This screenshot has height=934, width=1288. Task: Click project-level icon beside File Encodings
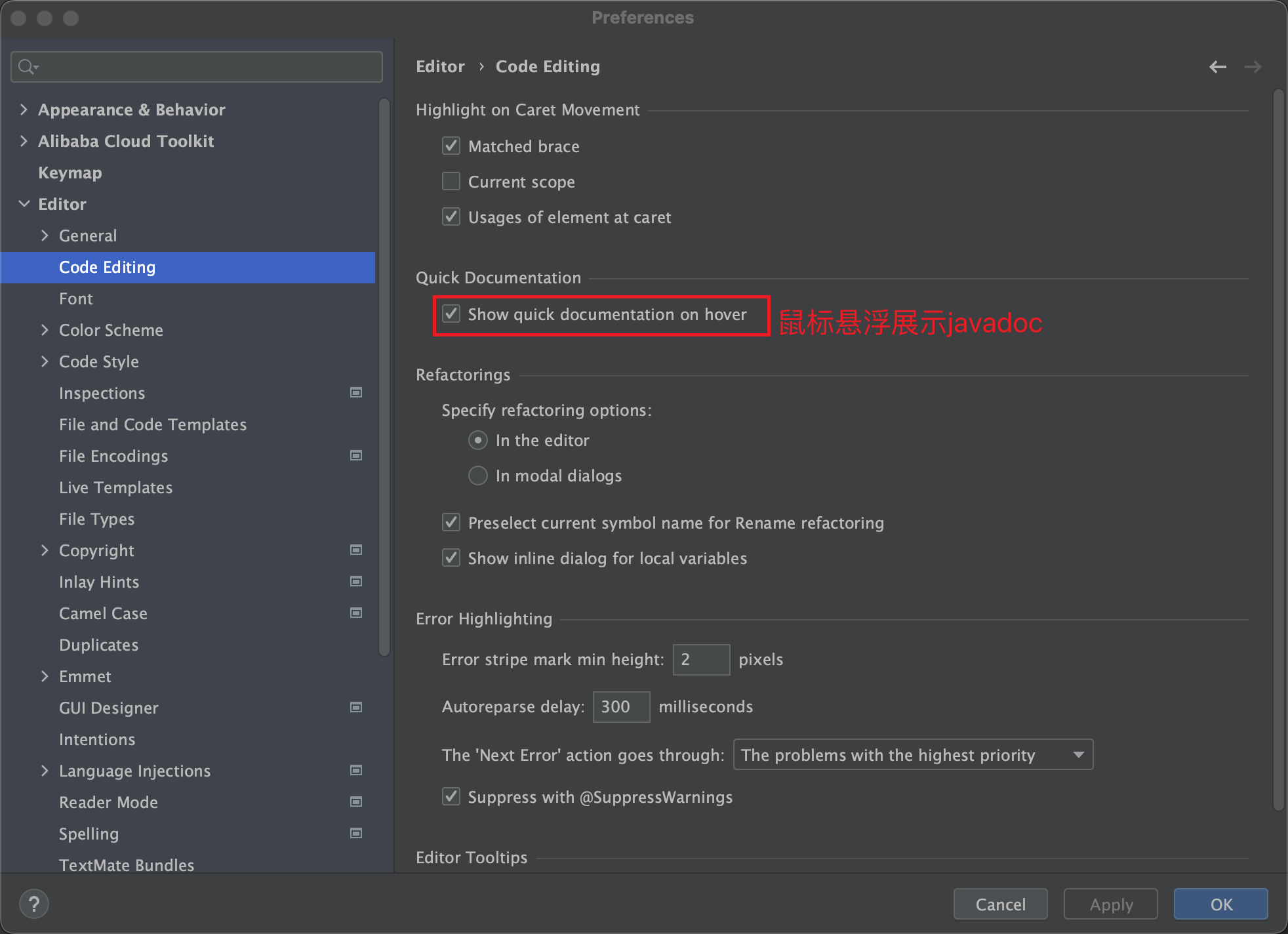pos(356,455)
